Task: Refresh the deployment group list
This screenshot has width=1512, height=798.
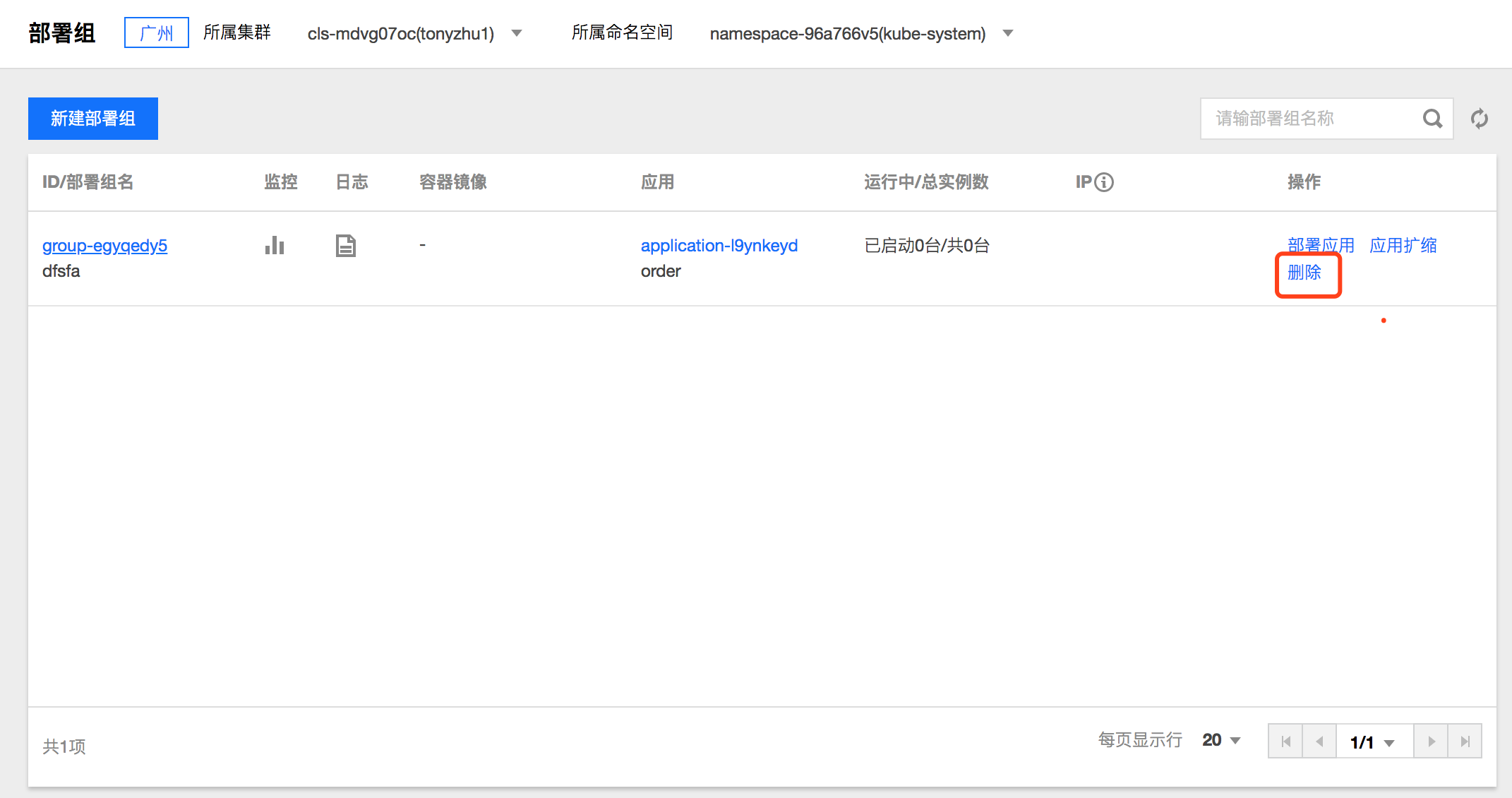Action: click(x=1480, y=119)
